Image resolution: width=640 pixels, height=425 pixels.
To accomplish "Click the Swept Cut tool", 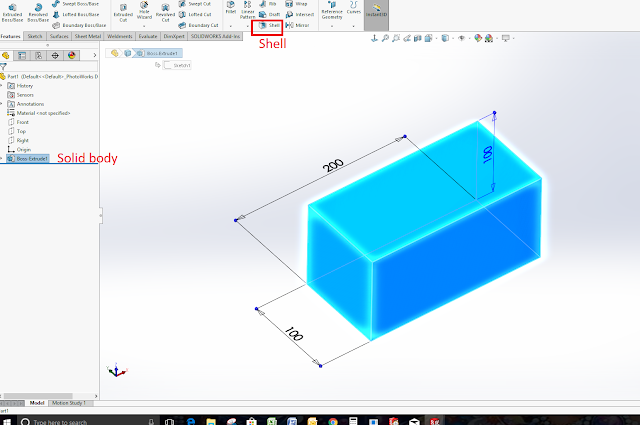I will pyautogui.click(x=195, y=4).
